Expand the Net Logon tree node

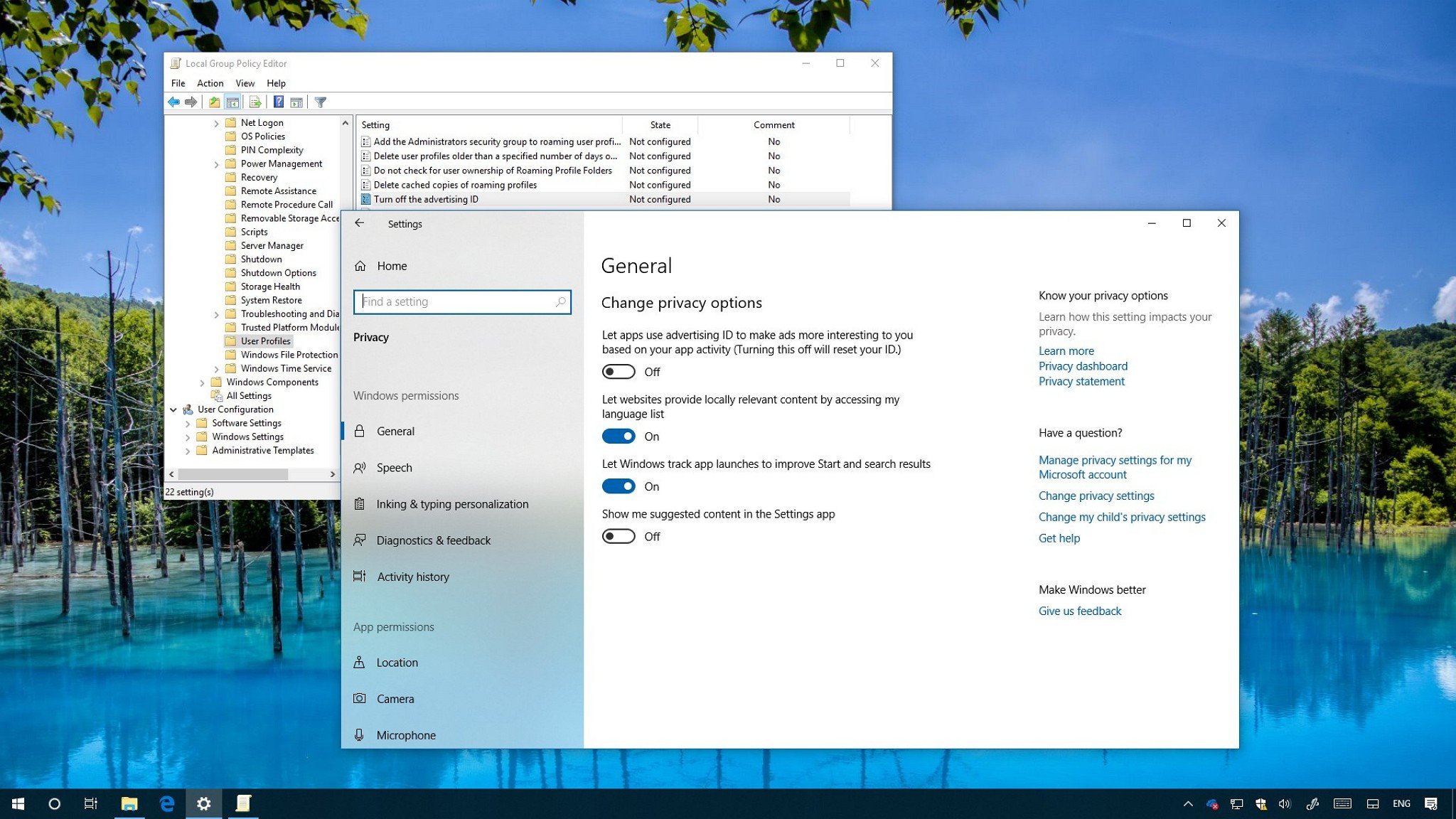pyautogui.click(x=216, y=123)
